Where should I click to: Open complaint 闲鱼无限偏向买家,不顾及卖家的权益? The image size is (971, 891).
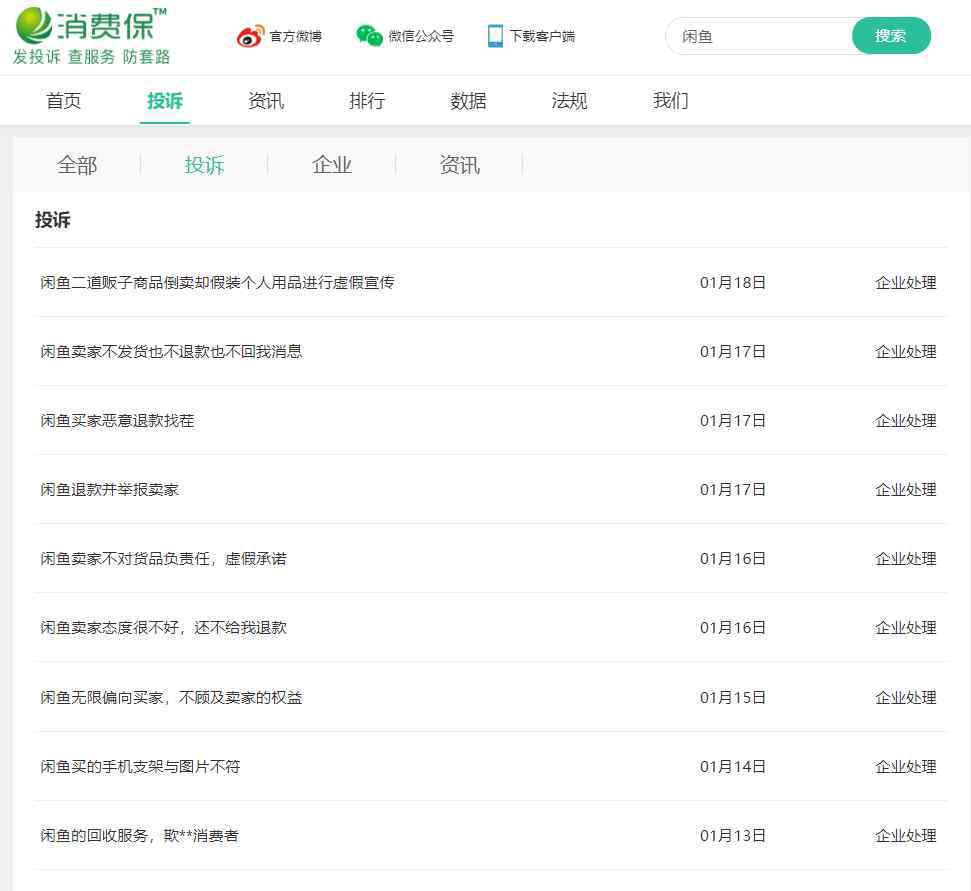pyautogui.click(x=171, y=698)
